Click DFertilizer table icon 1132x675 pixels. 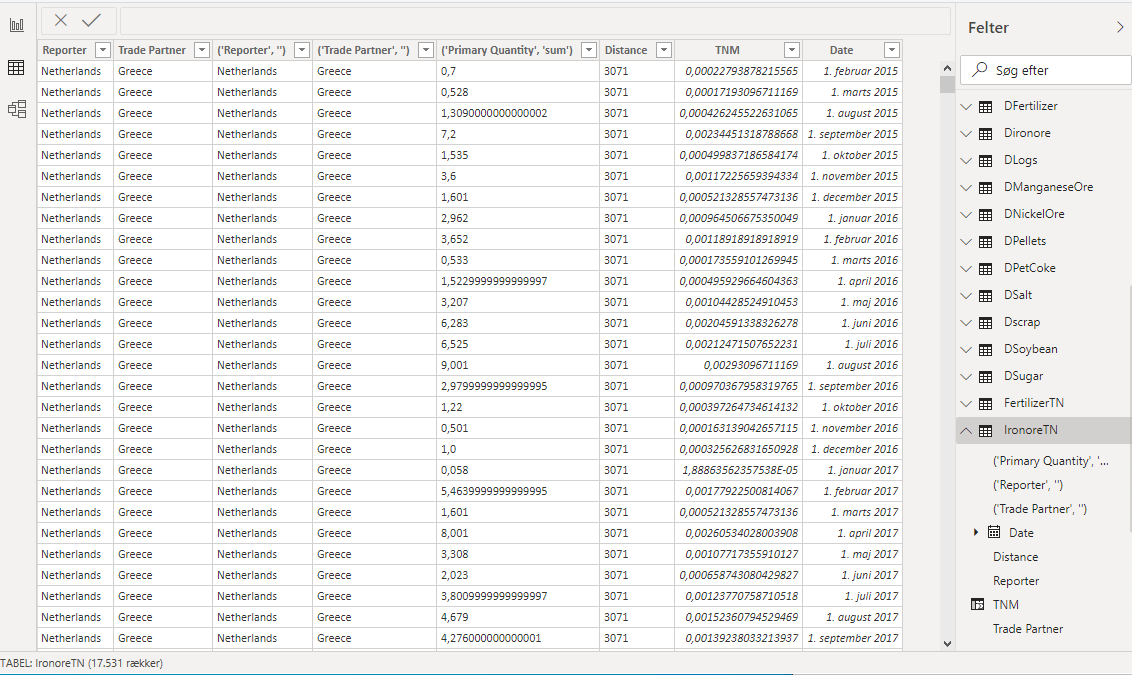[x=985, y=106]
